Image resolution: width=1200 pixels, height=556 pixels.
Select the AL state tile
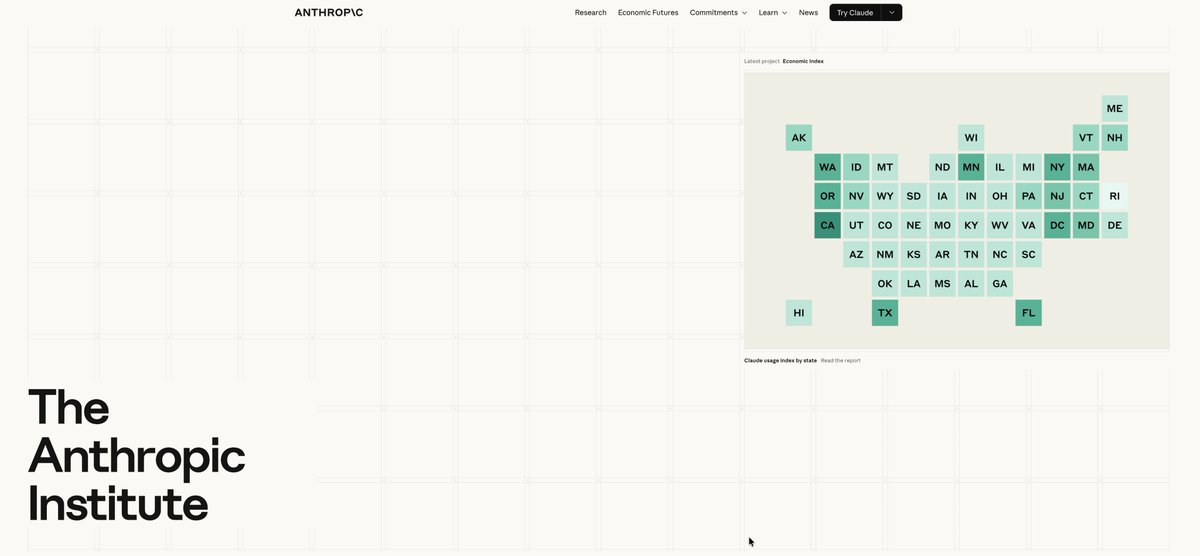(971, 283)
